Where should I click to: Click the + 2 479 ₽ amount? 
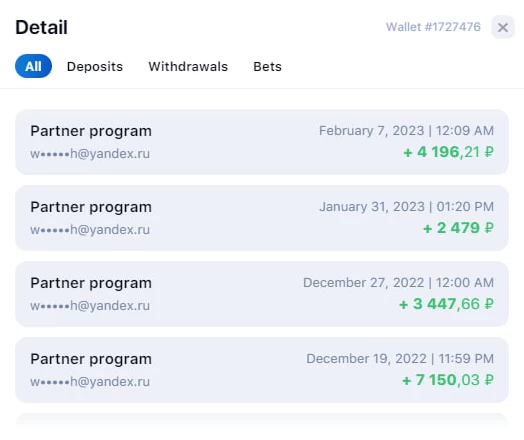tap(458, 228)
